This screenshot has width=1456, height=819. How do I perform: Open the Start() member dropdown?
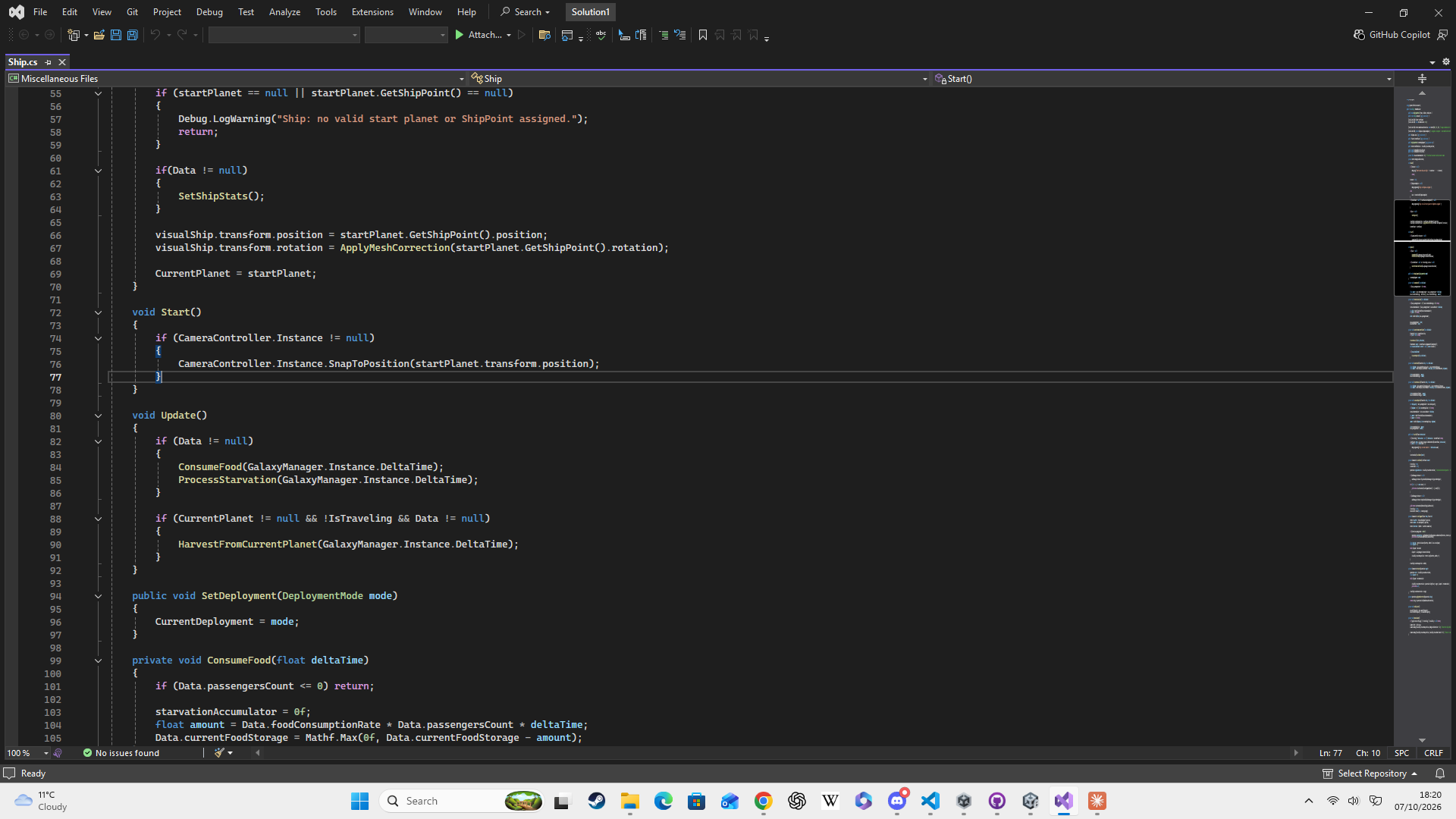pyautogui.click(x=1163, y=79)
